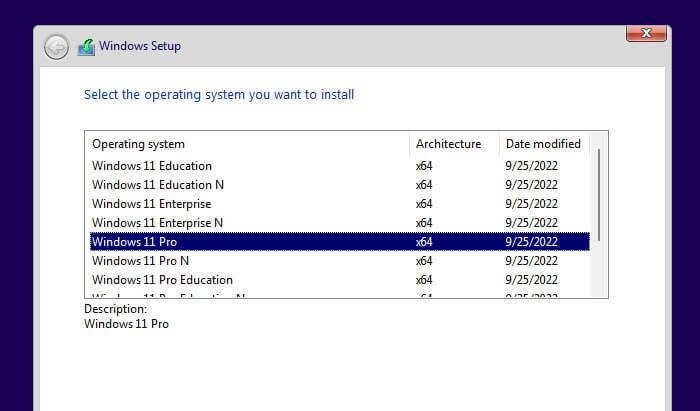Click the Date modified column header

point(545,144)
